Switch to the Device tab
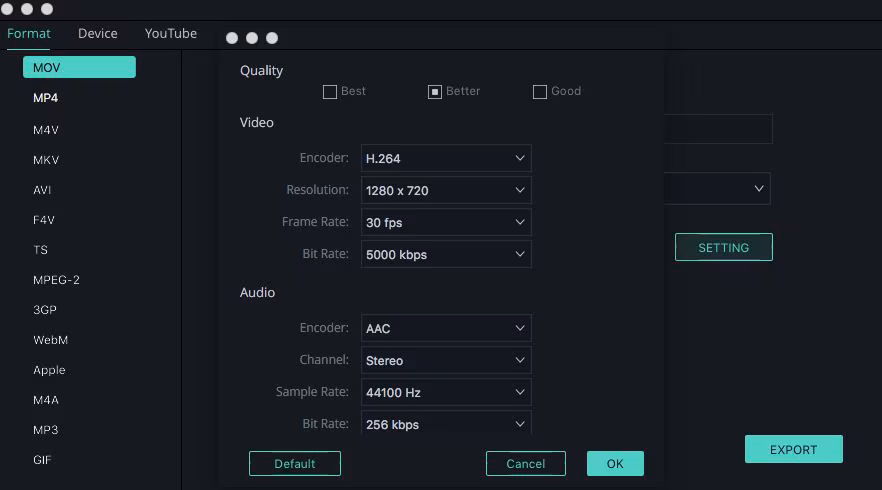 [x=98, y=33]
